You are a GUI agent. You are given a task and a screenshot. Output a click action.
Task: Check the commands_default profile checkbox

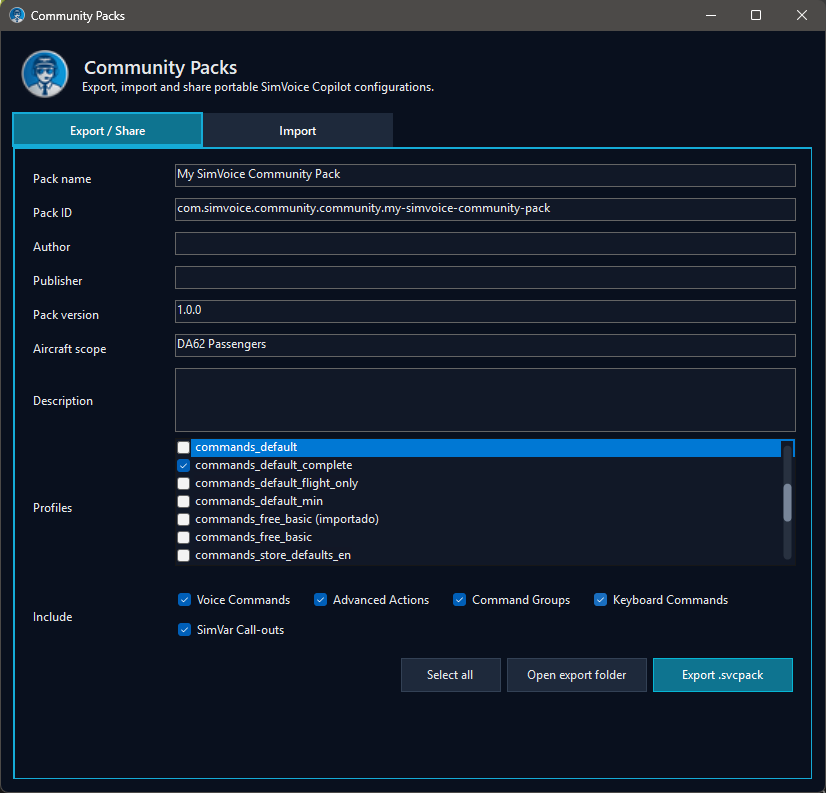pos(183,447)
